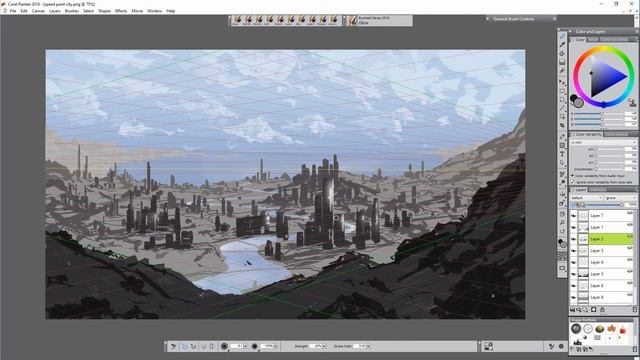
Task: Select the Magic Wand tool
Action: (562, 108)
